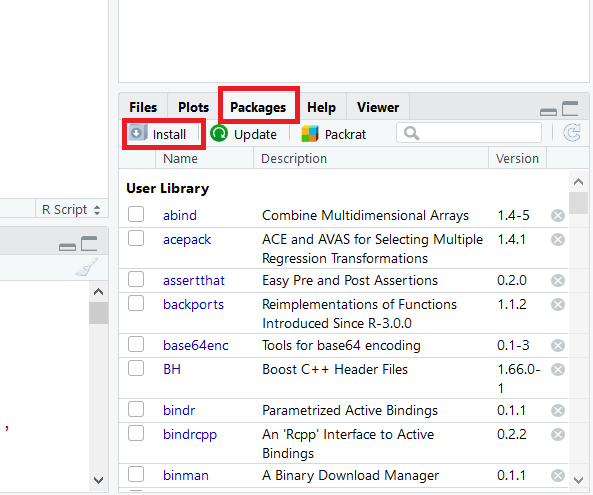Check the backports package checkbox
The width and height of the screenshot is (593, 495).
pyautogui.click(x=136, y=303)
